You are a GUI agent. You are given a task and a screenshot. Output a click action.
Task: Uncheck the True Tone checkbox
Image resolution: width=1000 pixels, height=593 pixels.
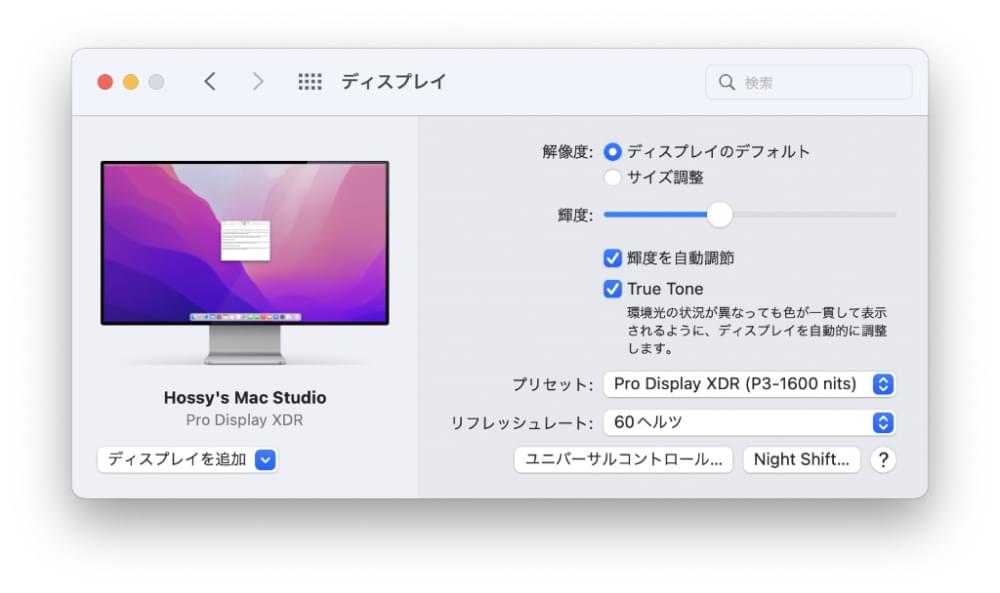coord(613,289)
